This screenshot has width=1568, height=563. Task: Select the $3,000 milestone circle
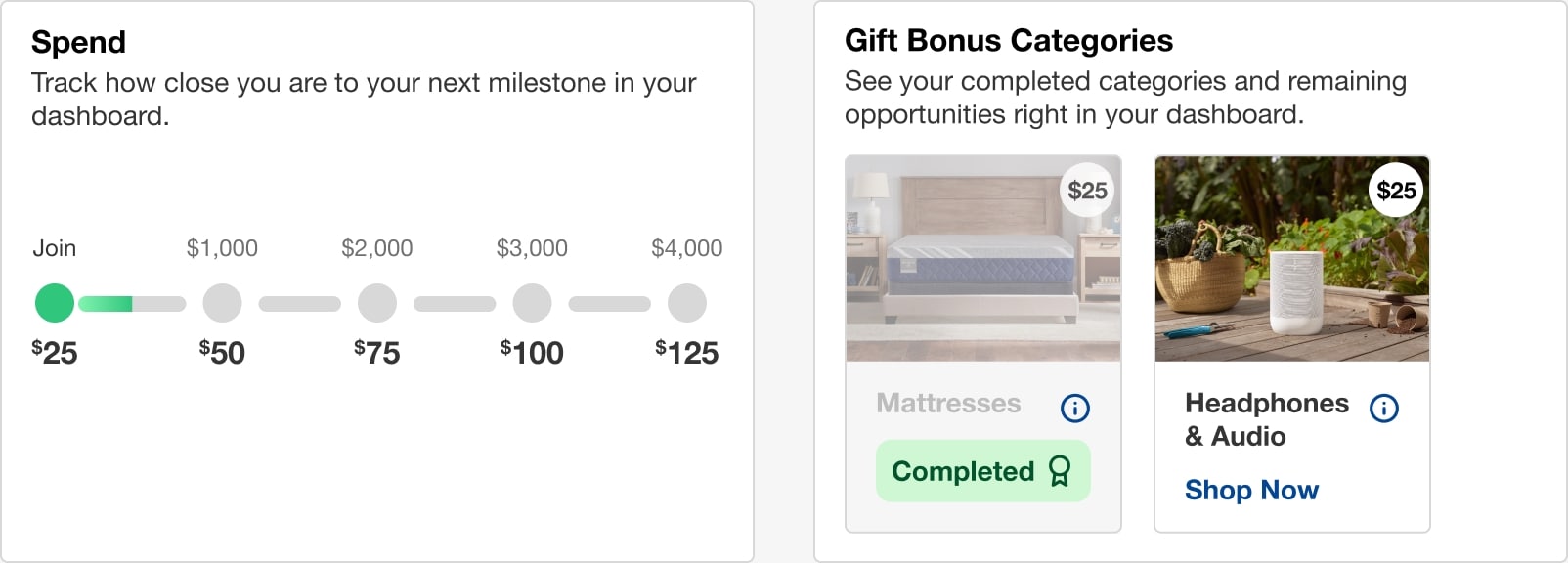(532, 303)
